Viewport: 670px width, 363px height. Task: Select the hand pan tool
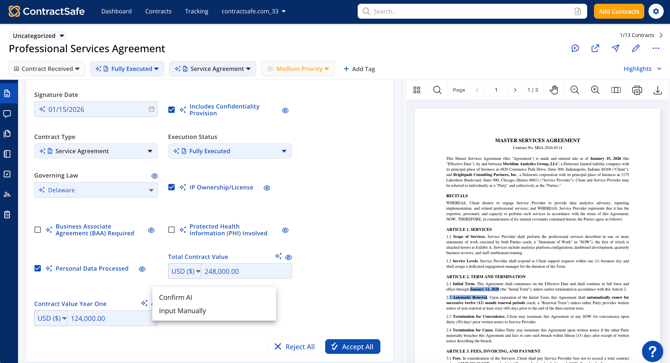pyautogui.click(x=554, y=90)
